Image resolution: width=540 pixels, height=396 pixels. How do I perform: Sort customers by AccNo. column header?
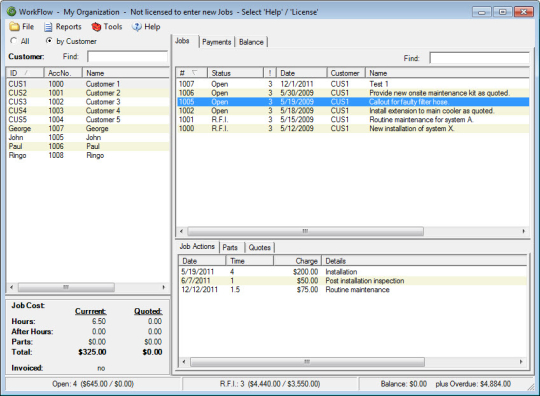(63, 73)
